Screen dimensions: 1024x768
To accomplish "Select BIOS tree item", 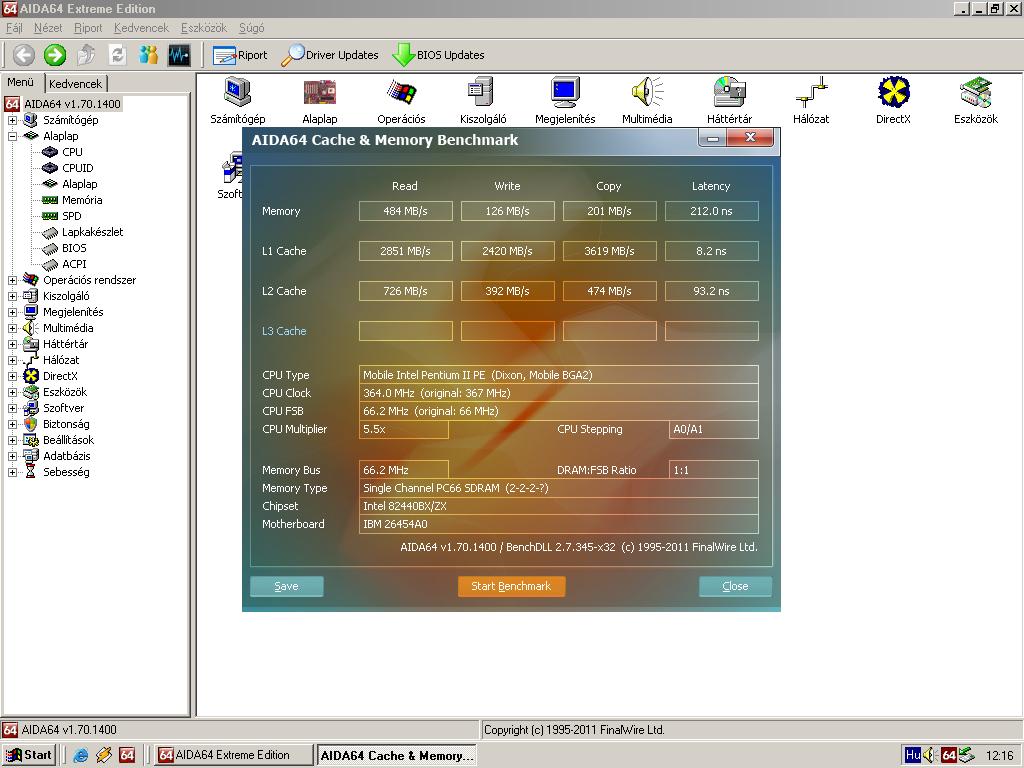I will coord(74,248).
